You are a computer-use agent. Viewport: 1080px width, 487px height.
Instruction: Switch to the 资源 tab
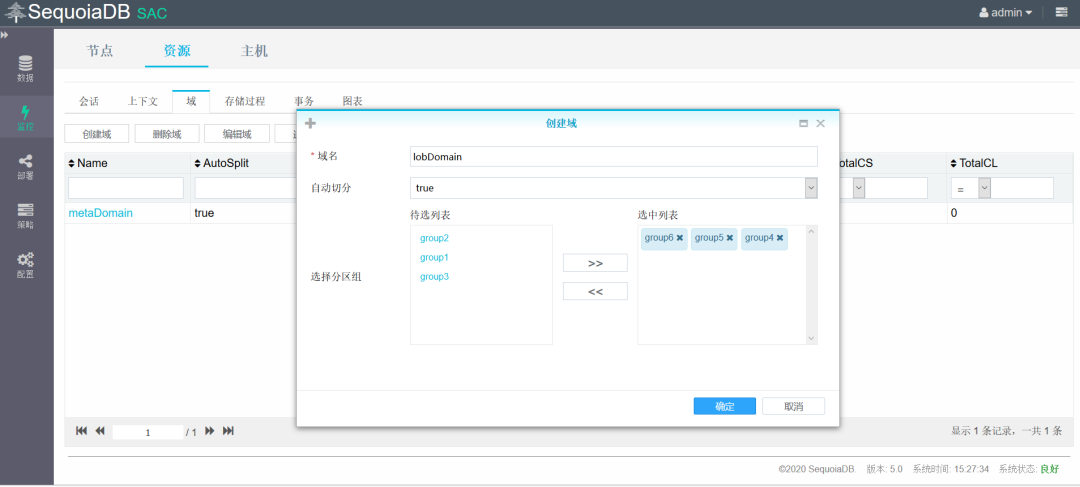(177, 51)
